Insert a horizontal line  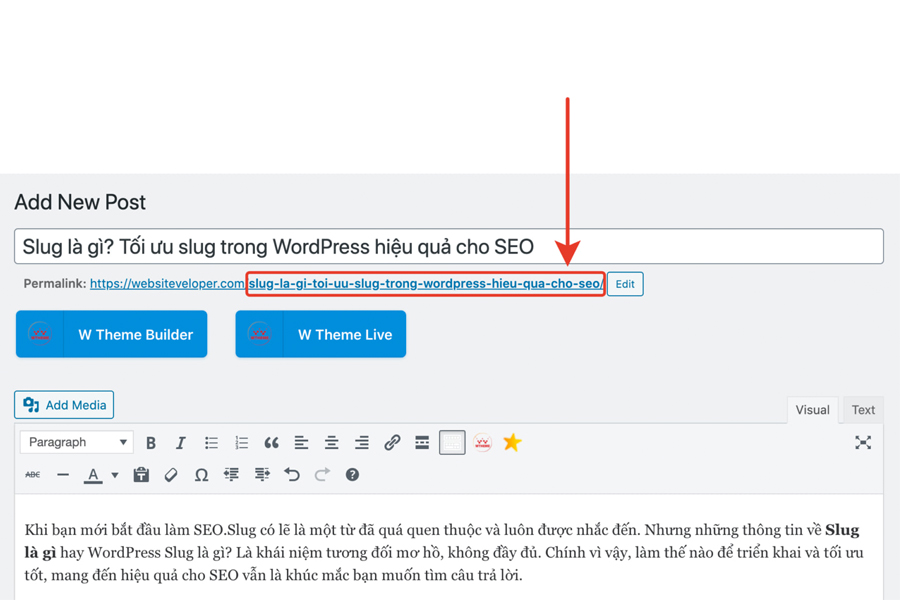point(63,475)
